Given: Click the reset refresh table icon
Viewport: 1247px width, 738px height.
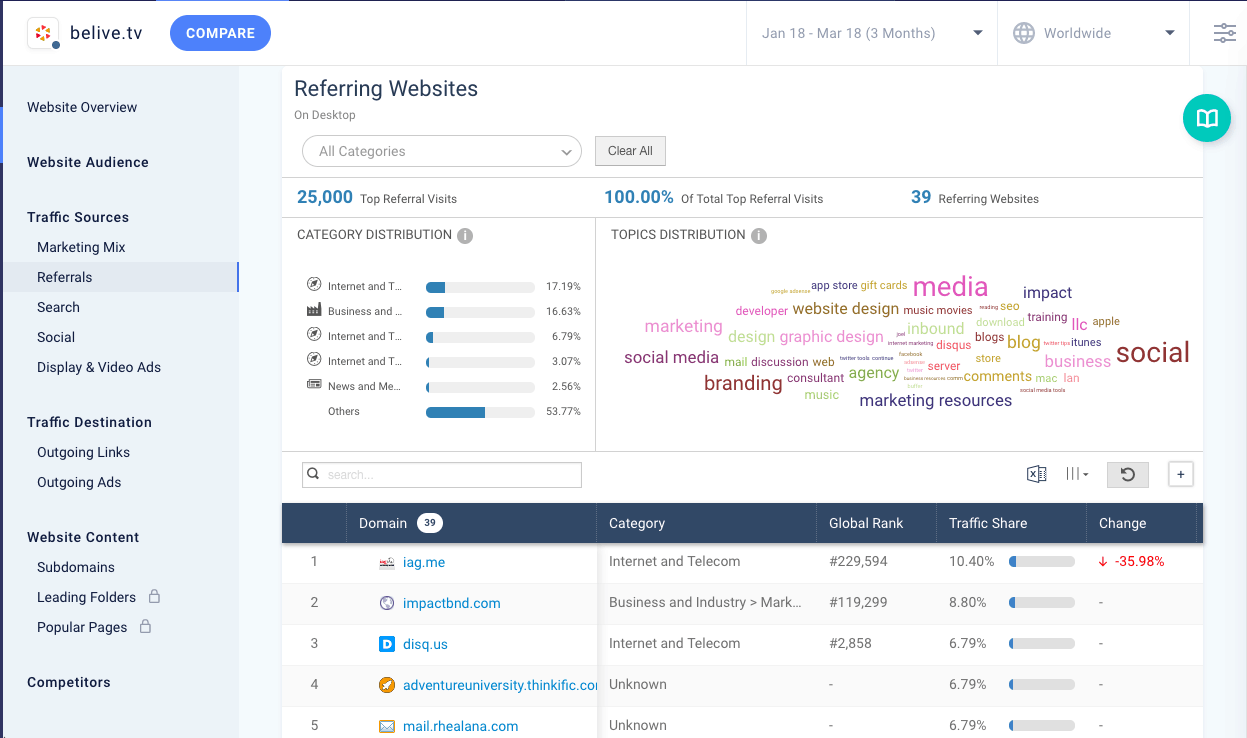Looking at the screenshot, I should click(x=1127, y=474).
